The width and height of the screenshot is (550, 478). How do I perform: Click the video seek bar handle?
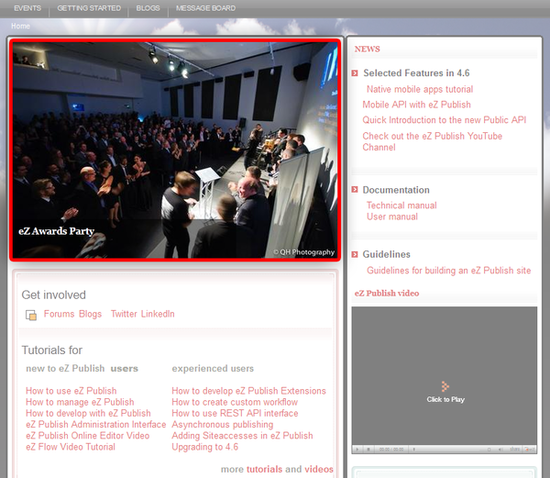tap(414, 449)
